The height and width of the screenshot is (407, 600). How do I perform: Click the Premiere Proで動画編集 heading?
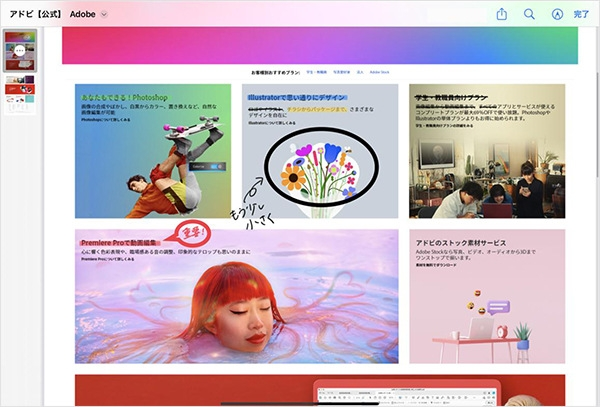point(119,243)
